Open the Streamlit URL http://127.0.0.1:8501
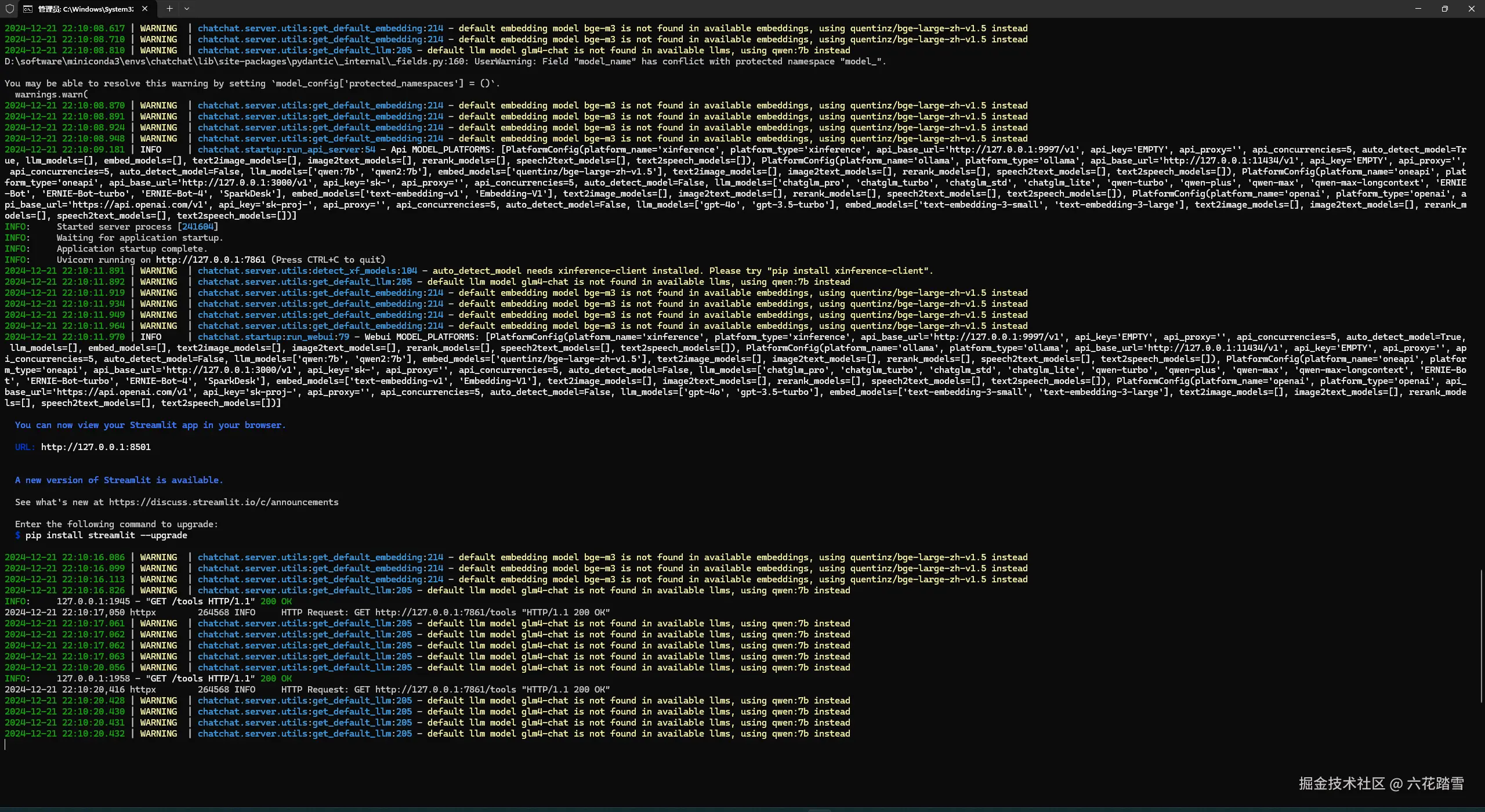The image size is (1485, 812). coord(96,447)
